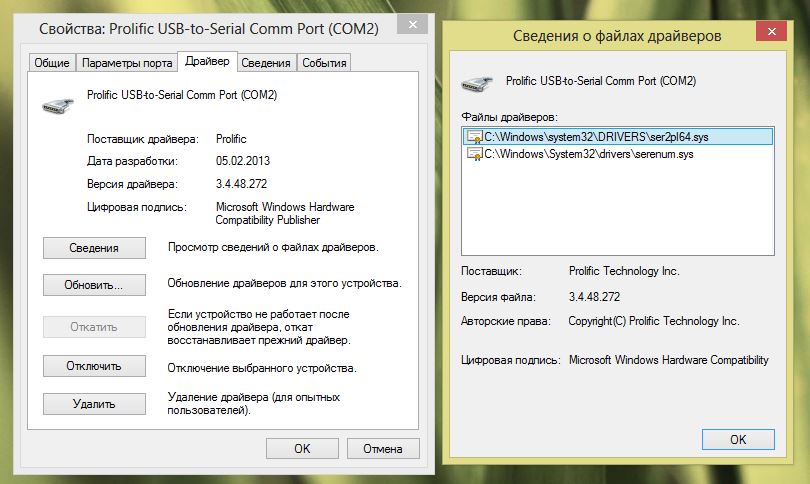This screenshot has width=810, height=484.
Task: Confirm with OK in the properties window
Action: [302, 448]
